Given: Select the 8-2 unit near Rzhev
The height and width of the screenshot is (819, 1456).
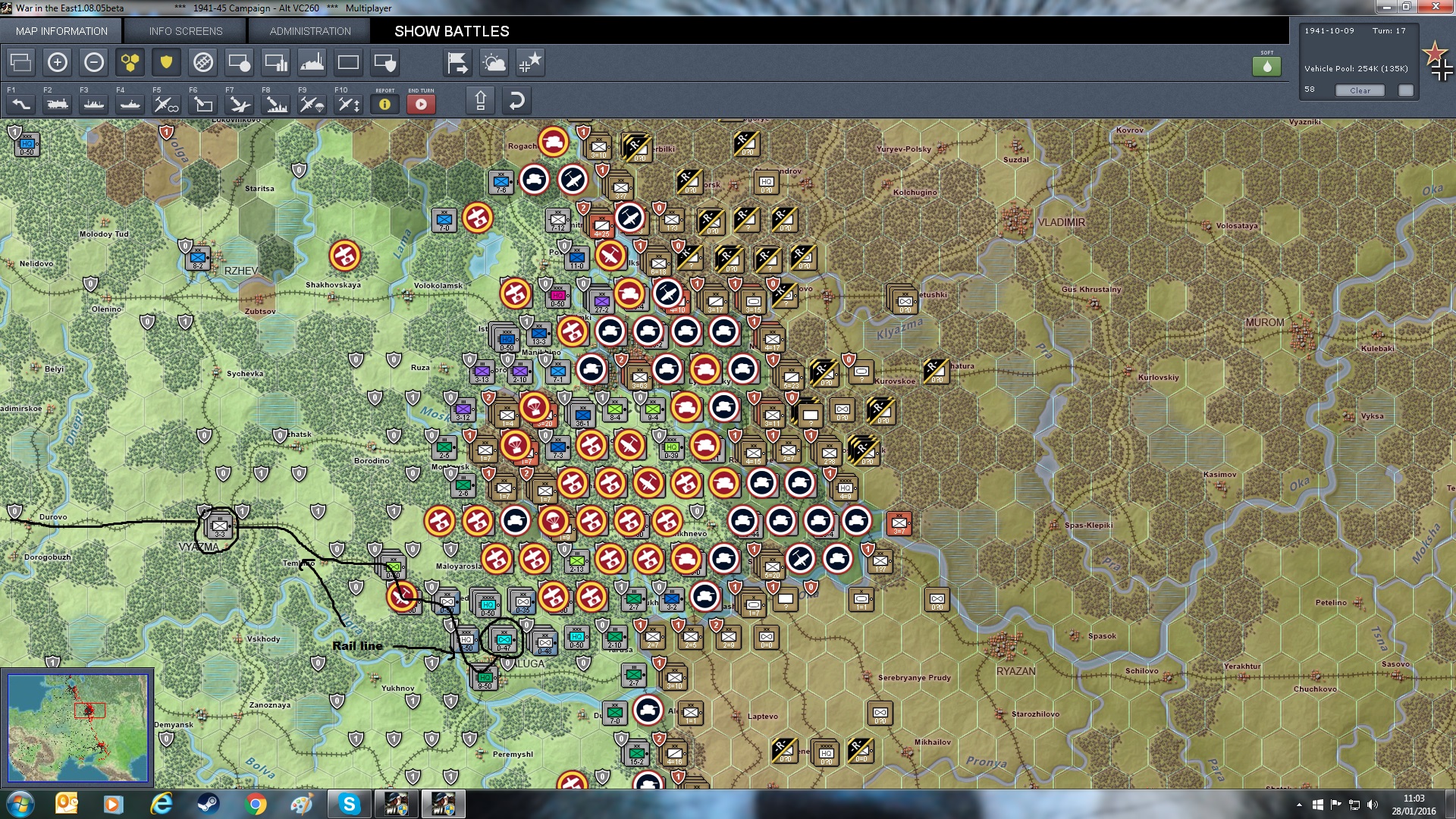Looking at the screenshot, I should click(x=198, y=259).
